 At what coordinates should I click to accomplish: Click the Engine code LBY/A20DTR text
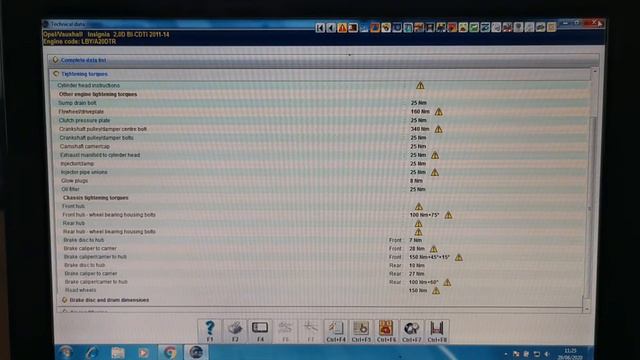tap(80, 42)
